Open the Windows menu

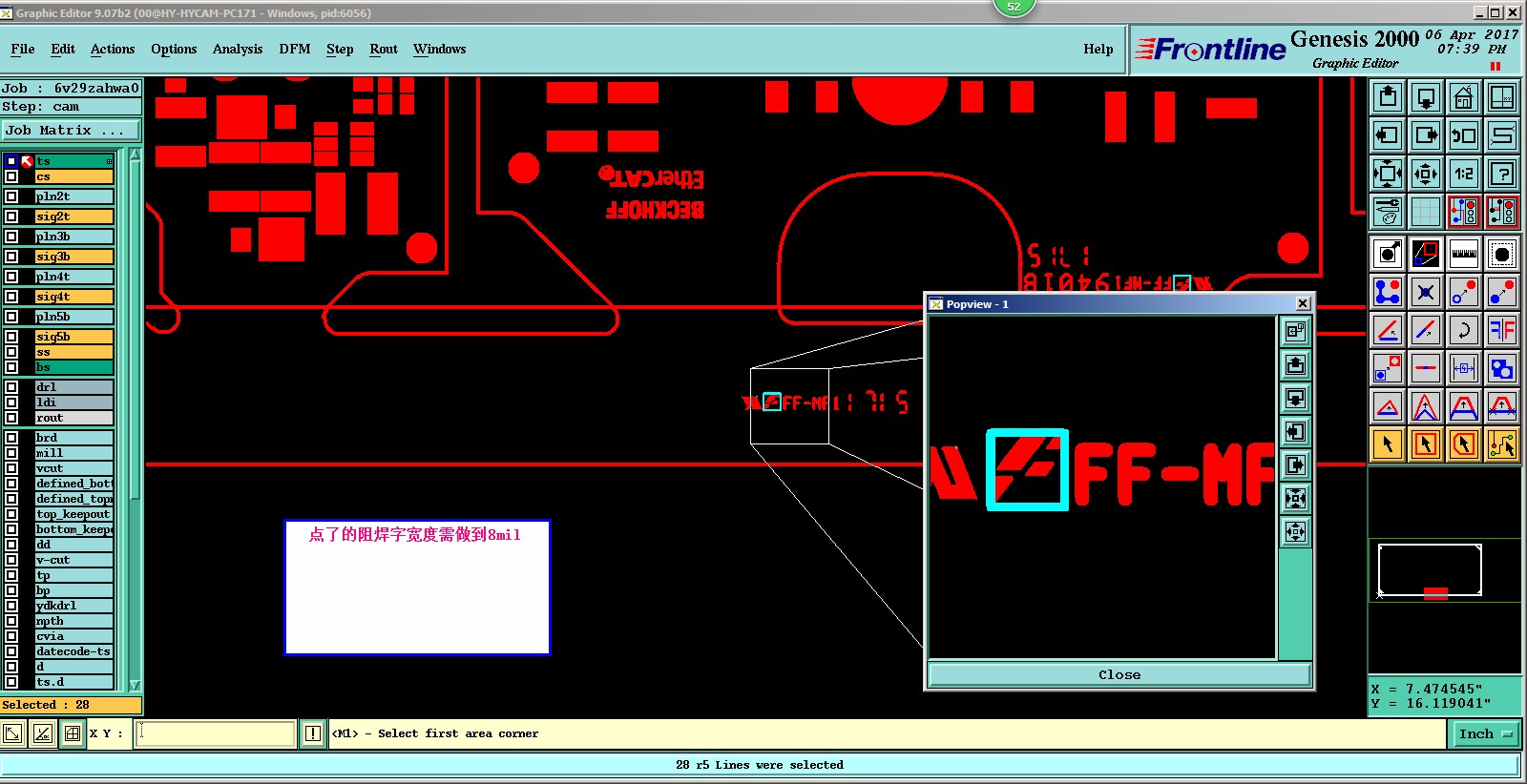click(x=440, y=49)
